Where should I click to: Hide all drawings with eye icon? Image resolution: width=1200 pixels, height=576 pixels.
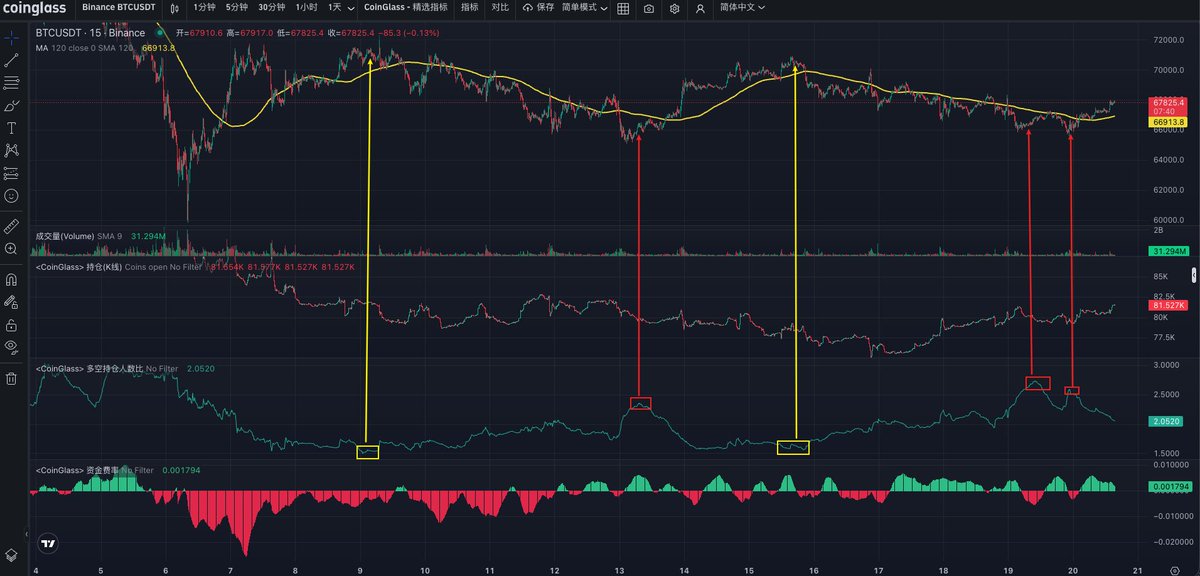click(x=11, y=347)
